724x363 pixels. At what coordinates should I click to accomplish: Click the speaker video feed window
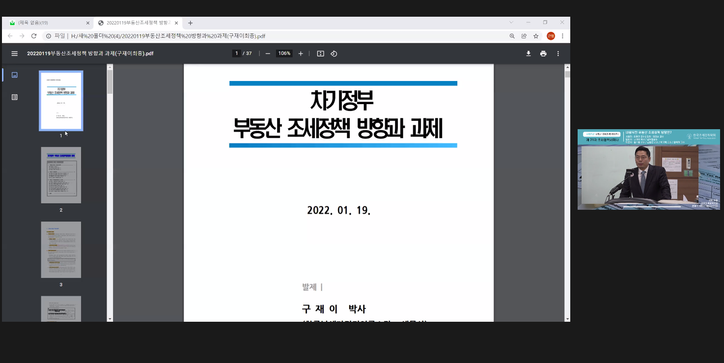click(648, 169)
